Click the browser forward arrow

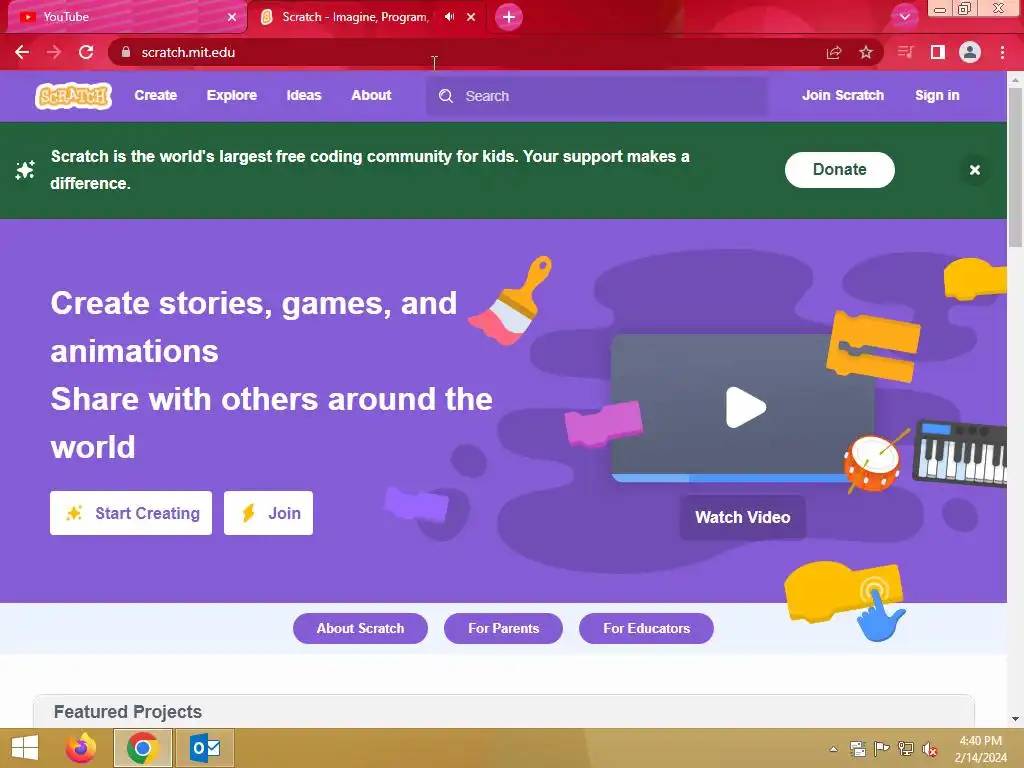pos(54,52)
